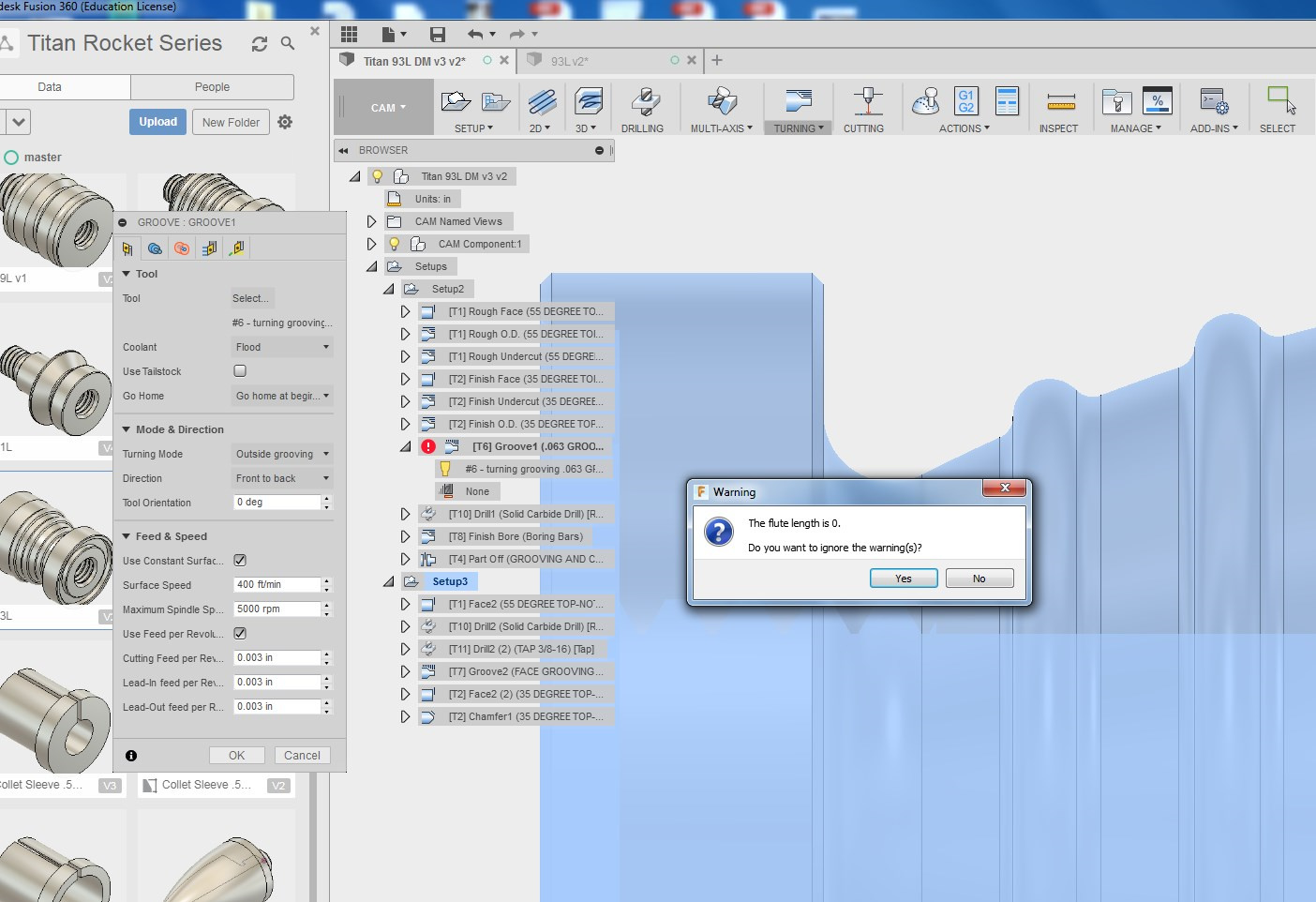Toggle Use Constant Surface Speed checkbox
This screenshot has height=902, width=1316.
[x=240, y=561]
